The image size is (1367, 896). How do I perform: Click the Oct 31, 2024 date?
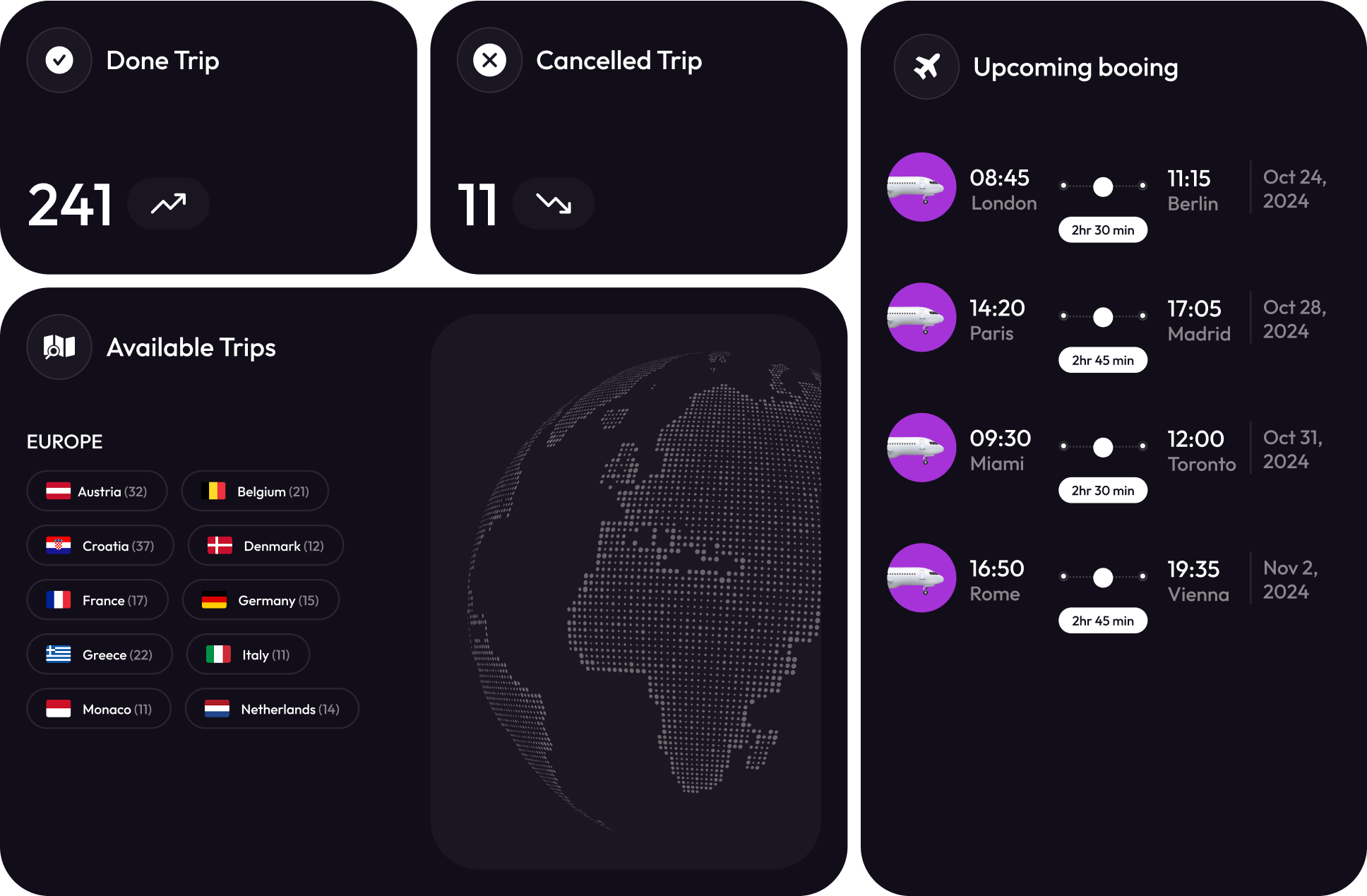click(1292, 449)
